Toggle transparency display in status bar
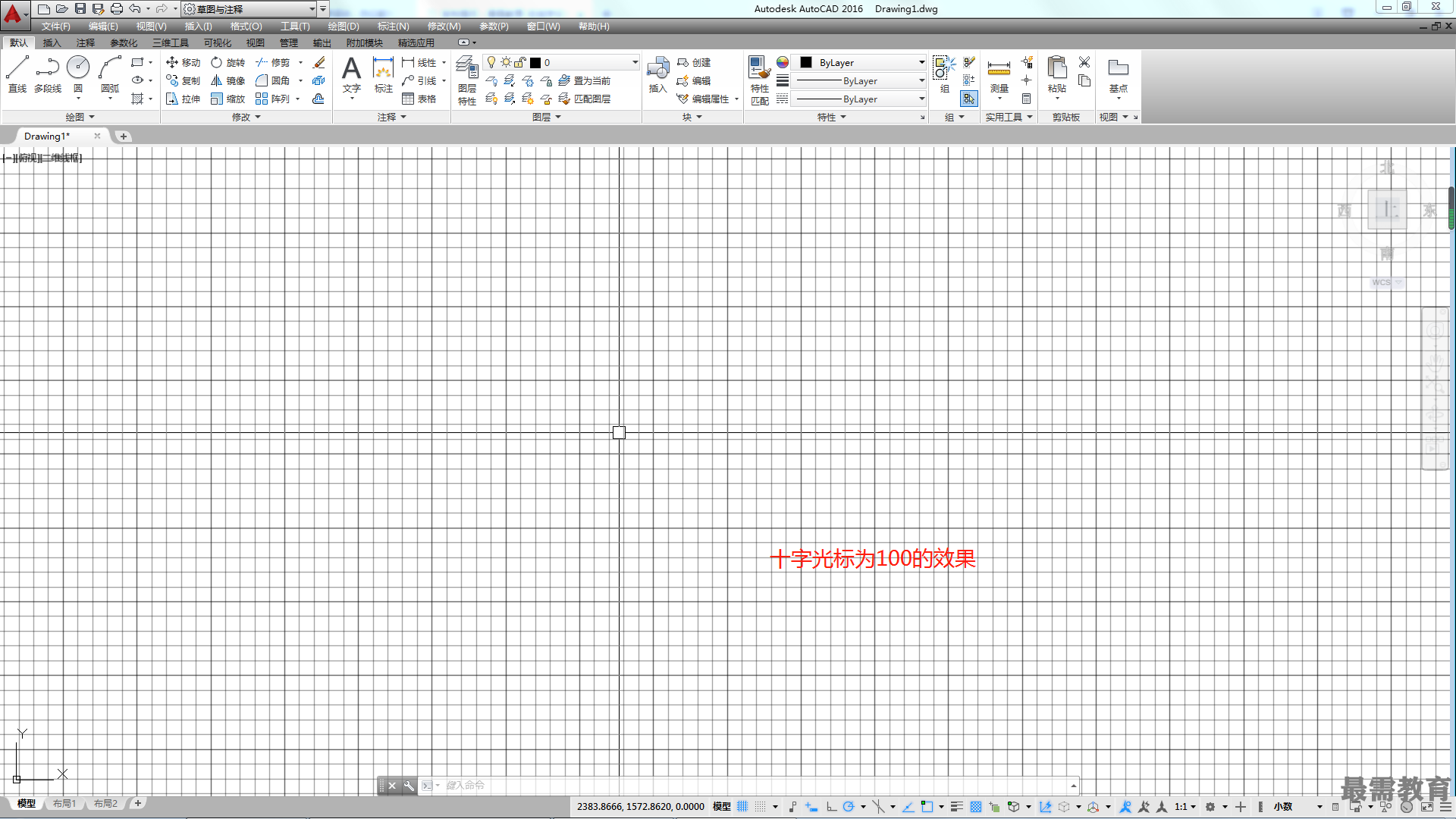 [x=976, y=807]
